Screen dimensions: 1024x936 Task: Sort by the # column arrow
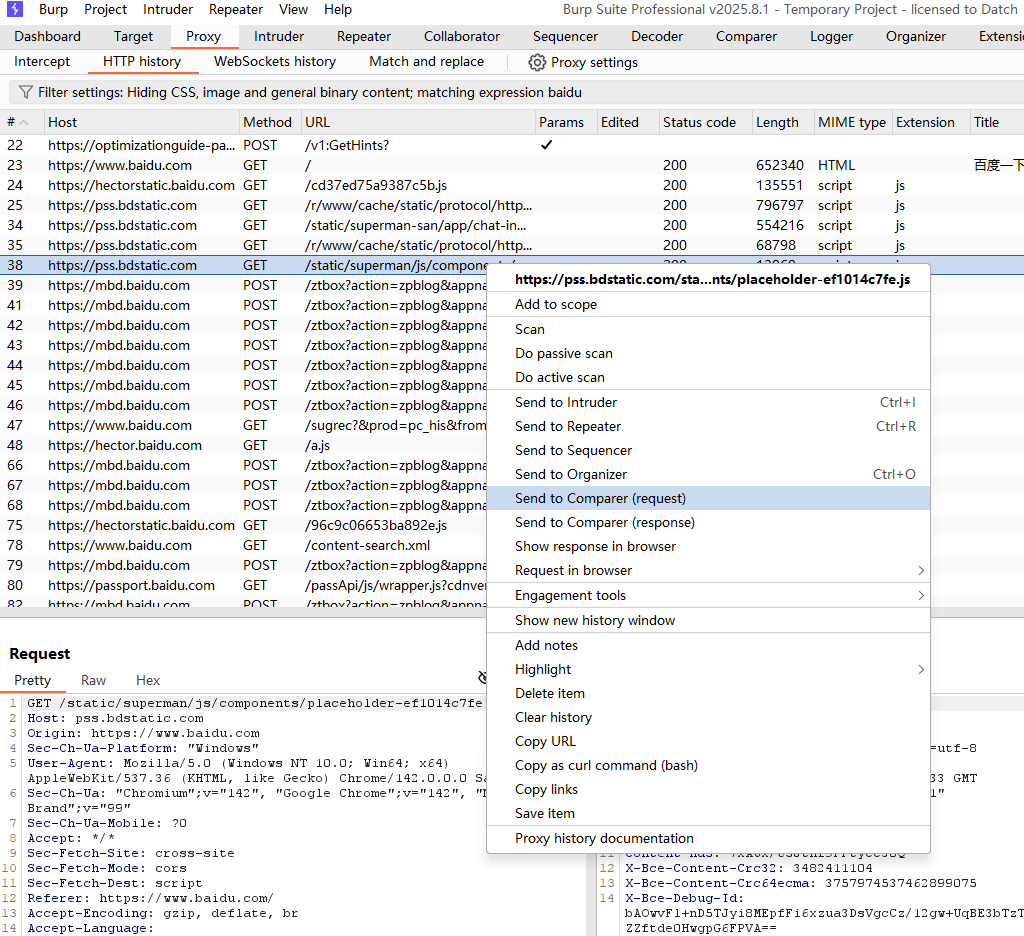pyautogui.click(x=24, y=123)
